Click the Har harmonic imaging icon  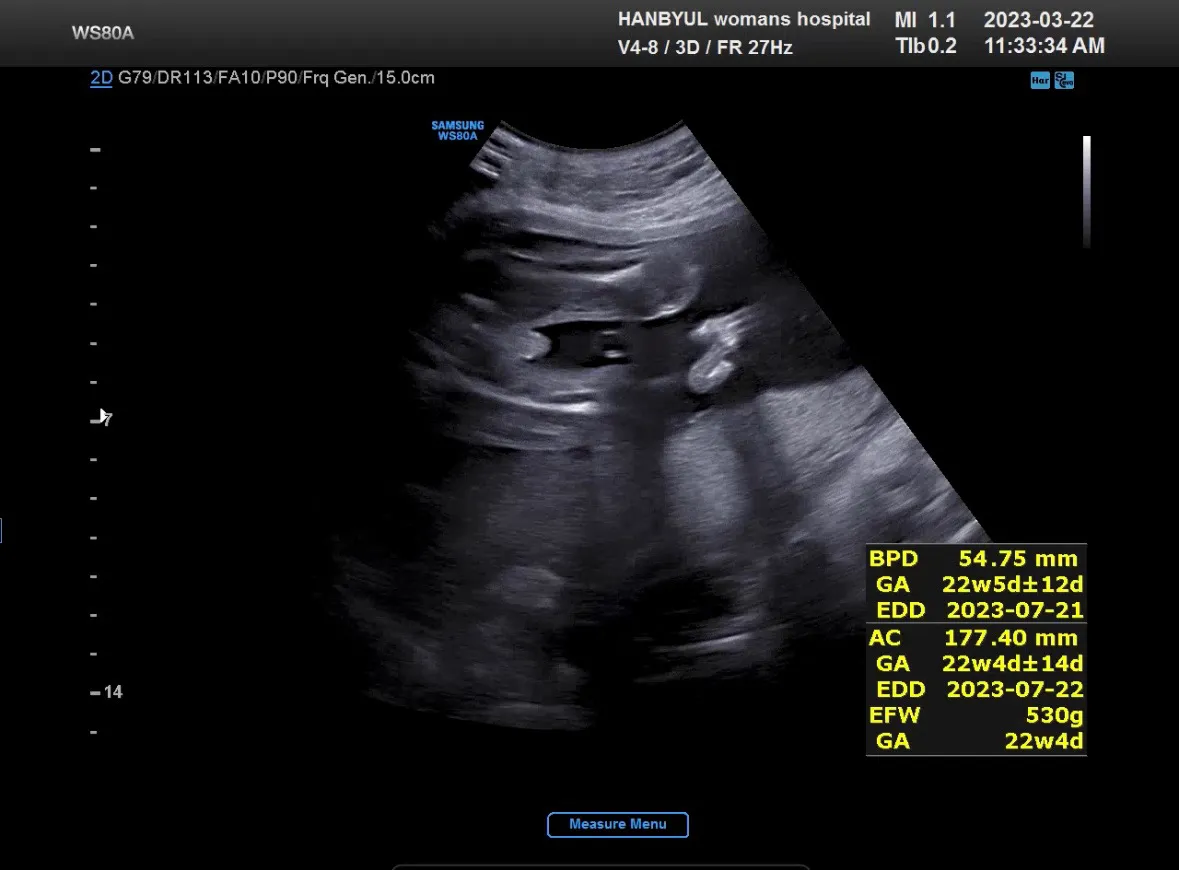1040,80
